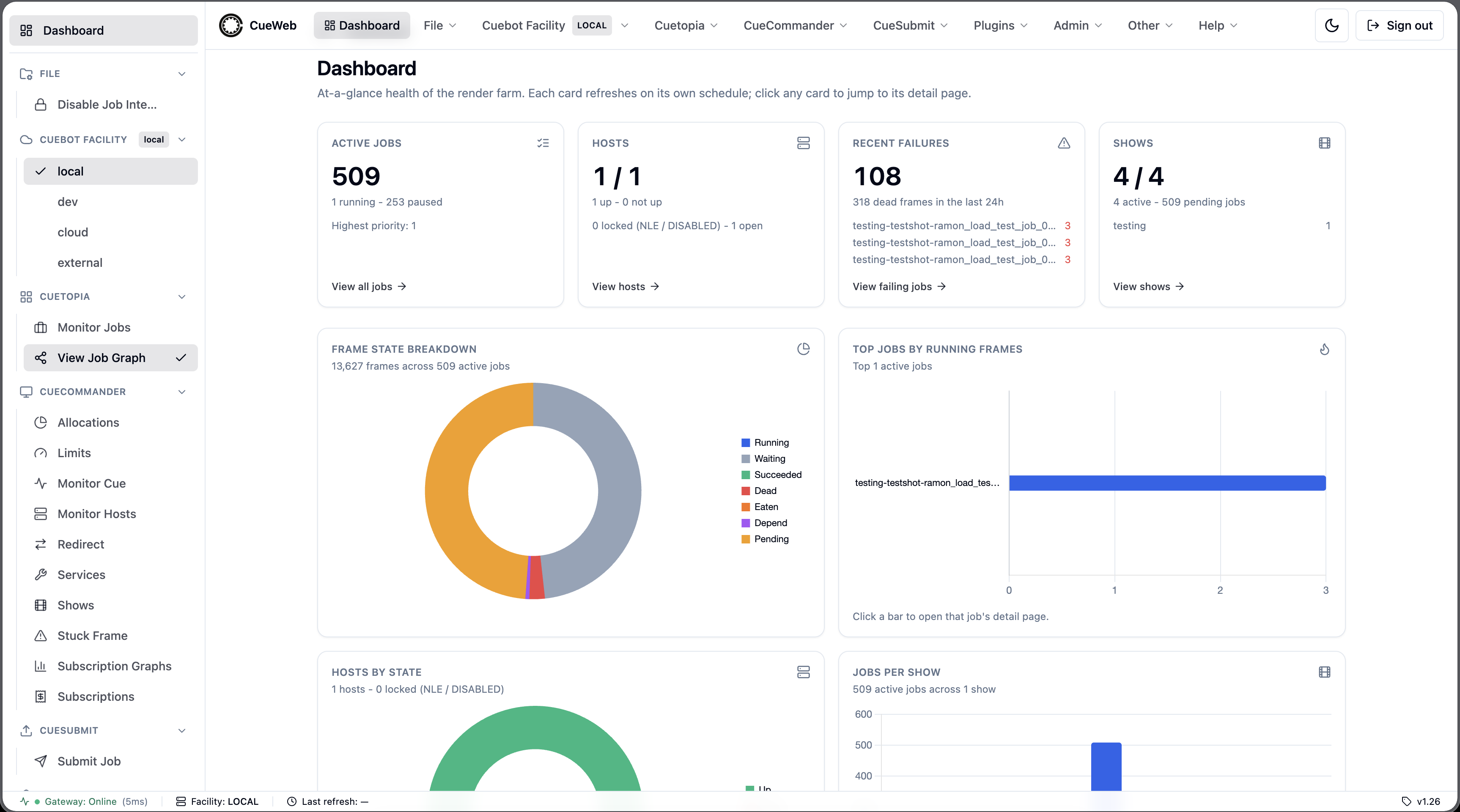
Task: Click the Pending legend color swatch
Action: [x=746, y=539]
